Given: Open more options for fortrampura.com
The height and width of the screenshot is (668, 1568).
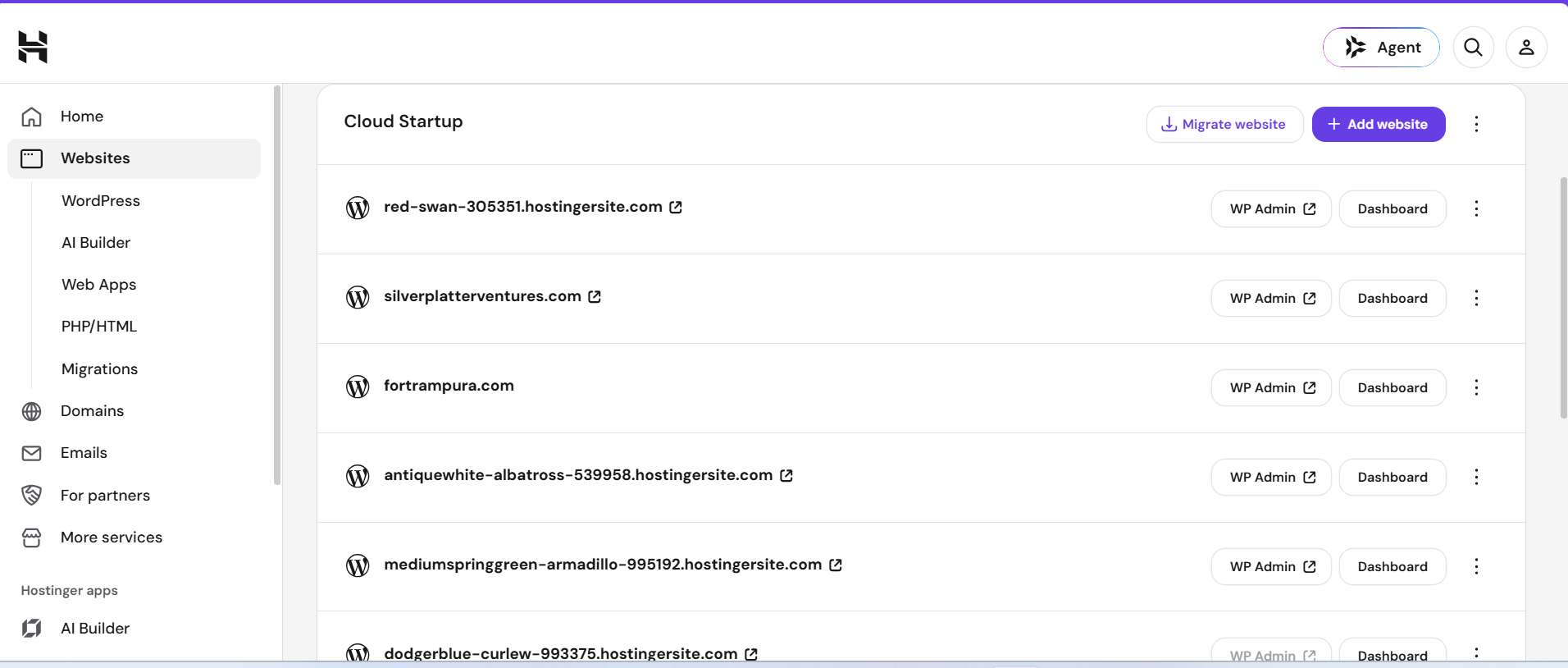Looking at the screenshot, I should pos(1476,387).
